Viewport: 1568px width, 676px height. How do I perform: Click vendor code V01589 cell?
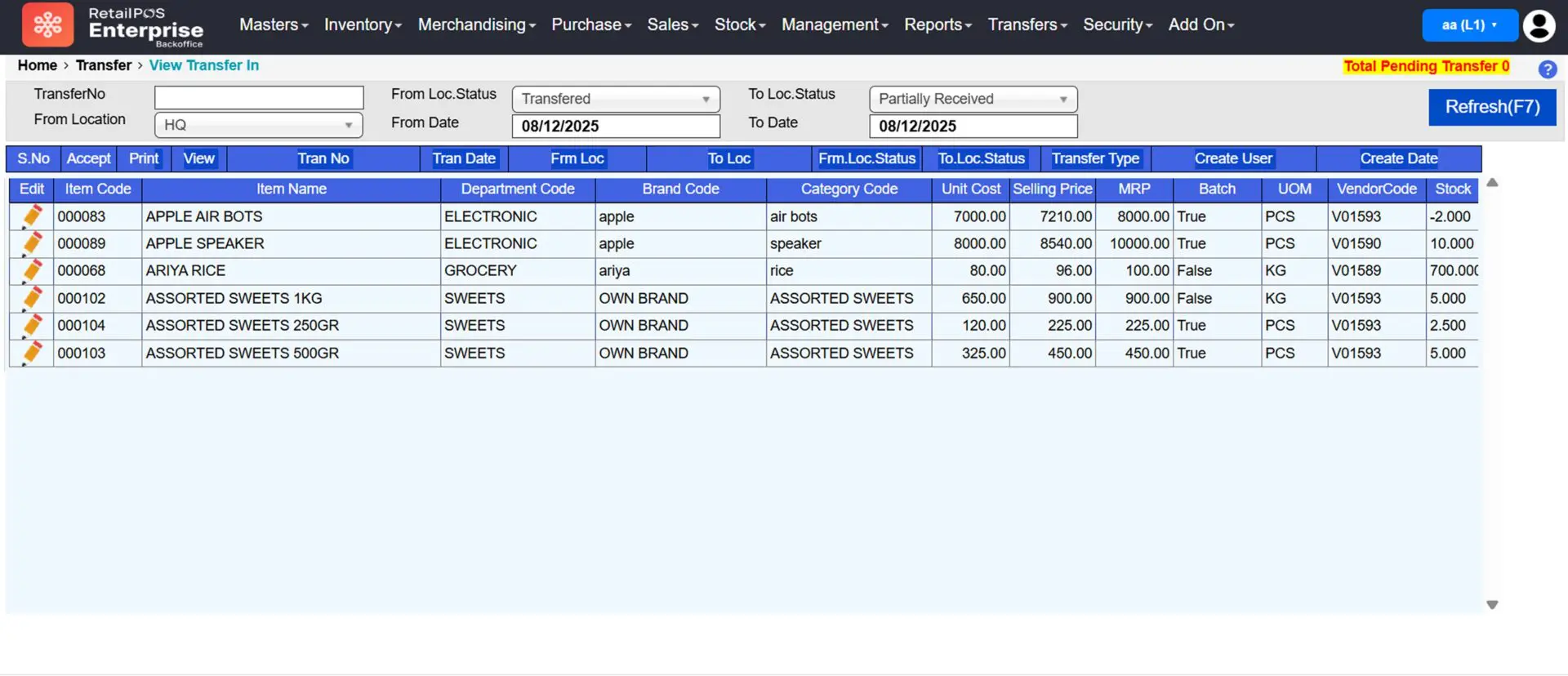click(1377, 270)
